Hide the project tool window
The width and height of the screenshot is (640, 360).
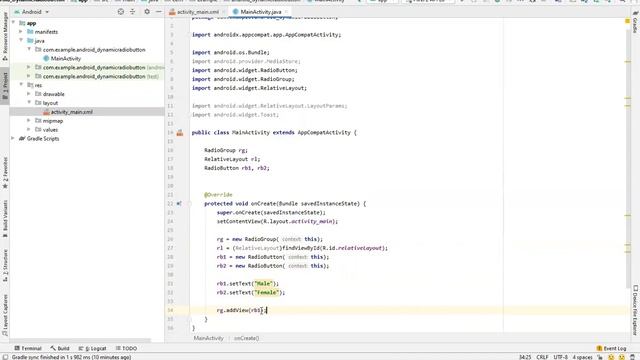click(159, 12)
